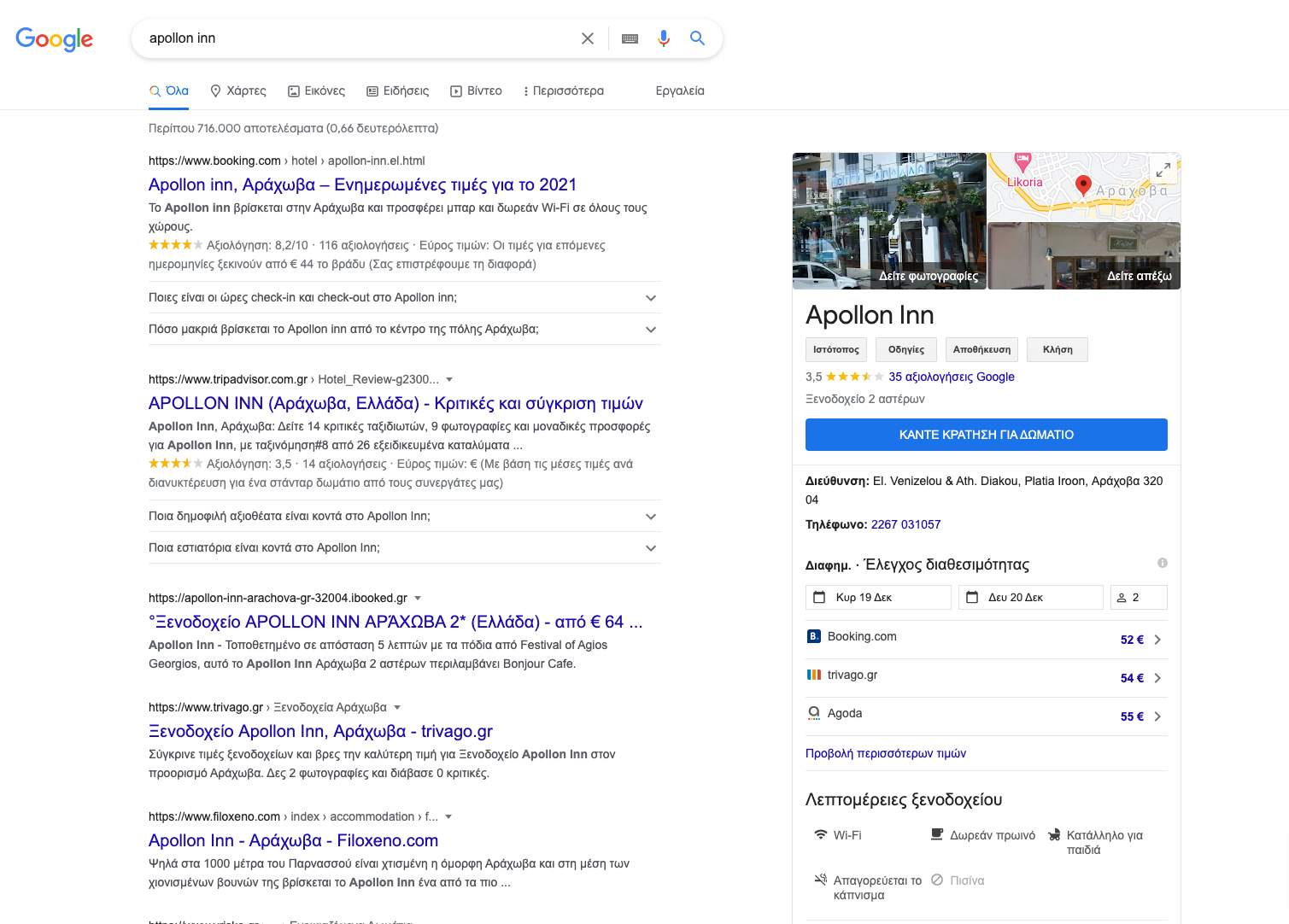Click the person icon in guests field
Screen dimensions: 1289x924
click(1122, 598)
